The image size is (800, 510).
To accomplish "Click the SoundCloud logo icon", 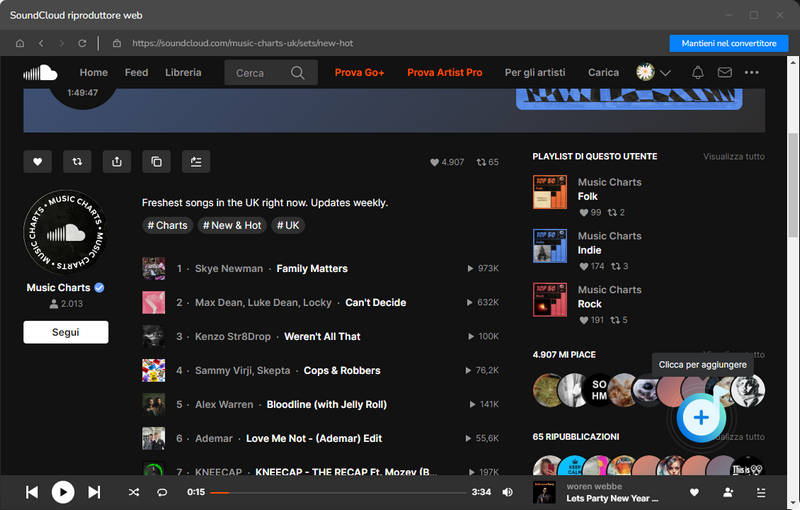I will pos(40,72).
